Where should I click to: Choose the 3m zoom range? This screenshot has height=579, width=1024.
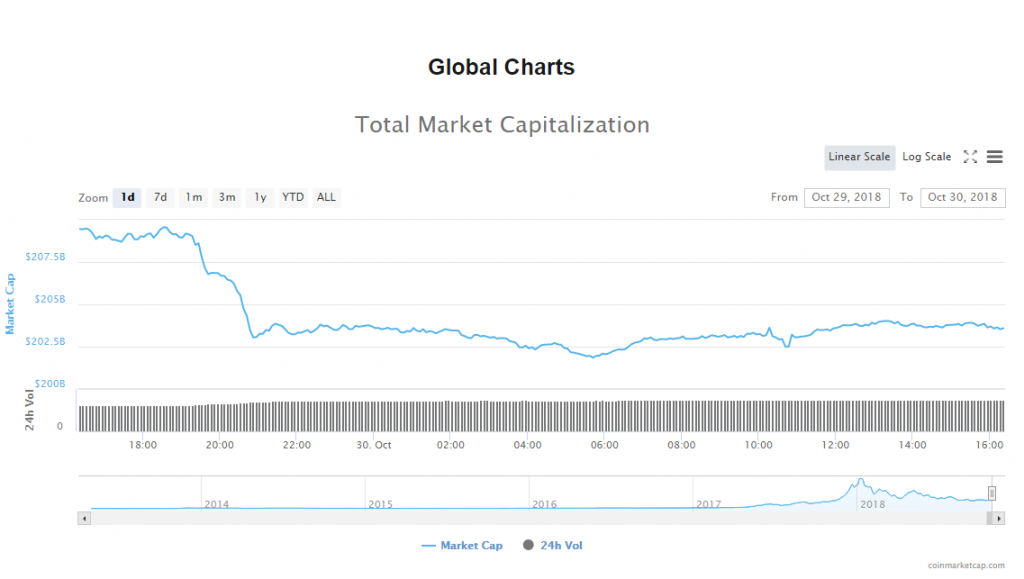point(227,197)
